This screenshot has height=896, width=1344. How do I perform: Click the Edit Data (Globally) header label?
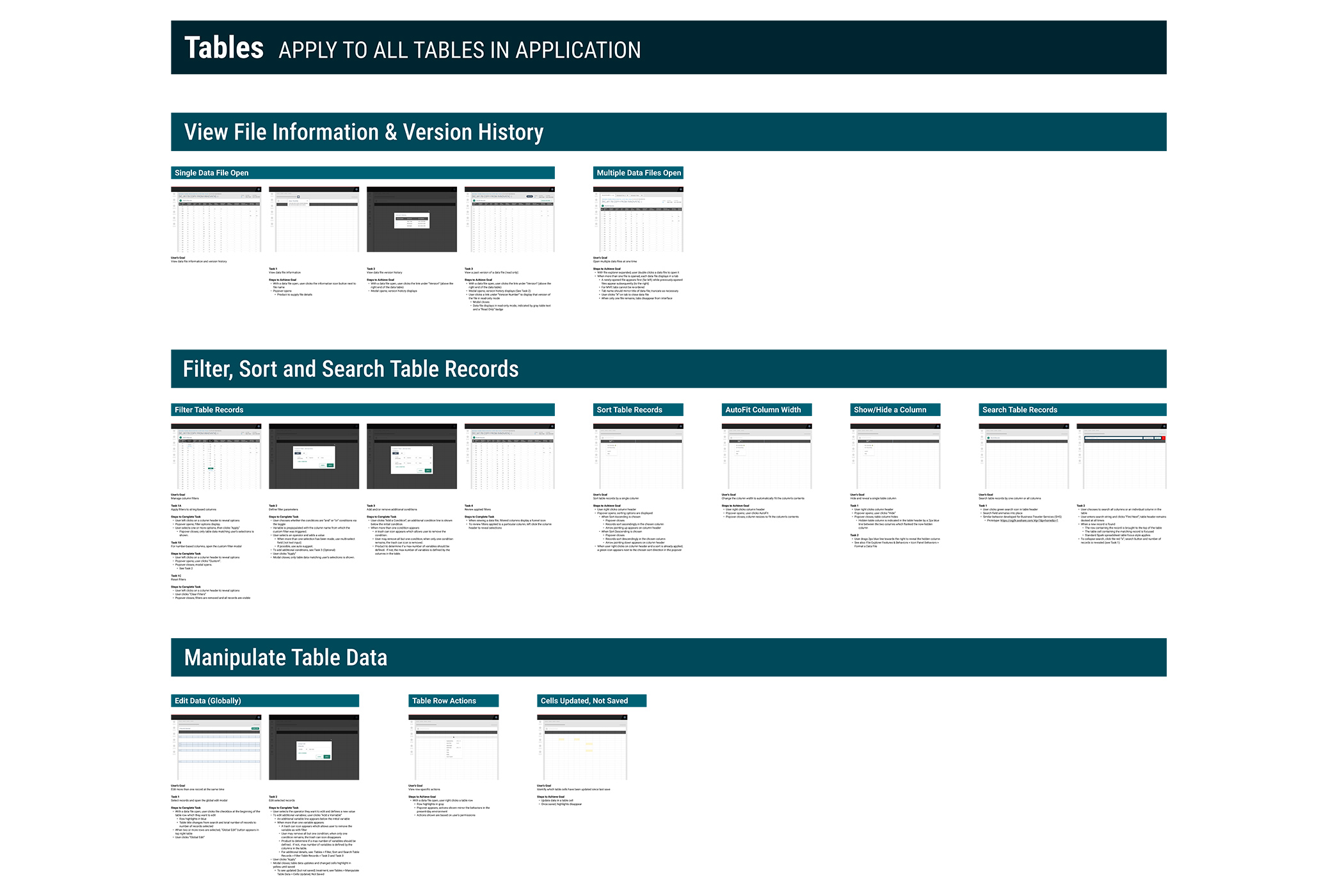pos(208,701)
